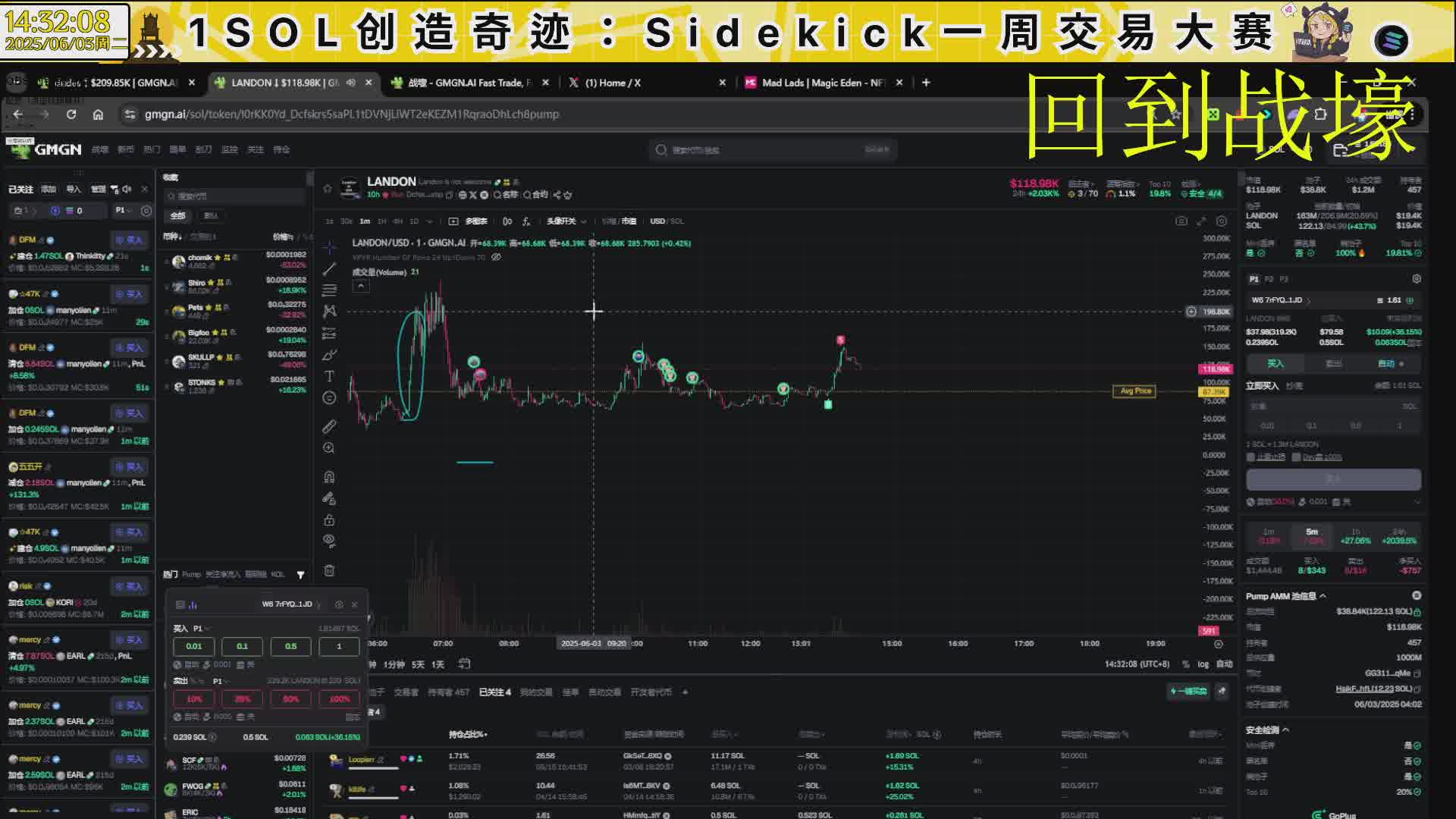Toggle percent scale on chart
This screenshot has width=1456, height=819.
point(1185,664)
